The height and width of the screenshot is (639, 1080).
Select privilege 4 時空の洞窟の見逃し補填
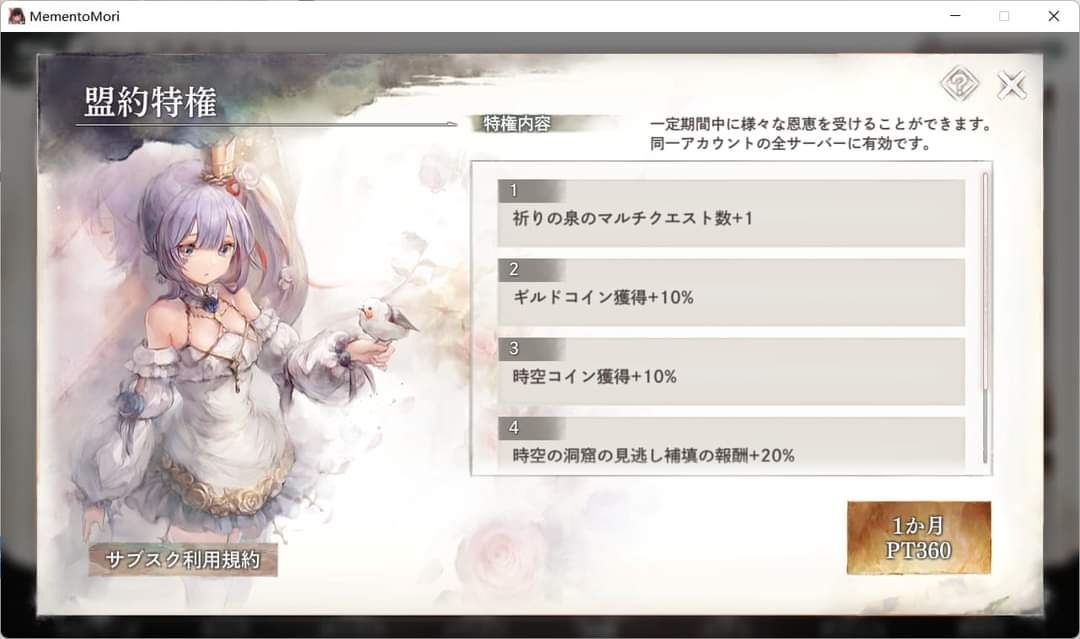click(731, 445)
